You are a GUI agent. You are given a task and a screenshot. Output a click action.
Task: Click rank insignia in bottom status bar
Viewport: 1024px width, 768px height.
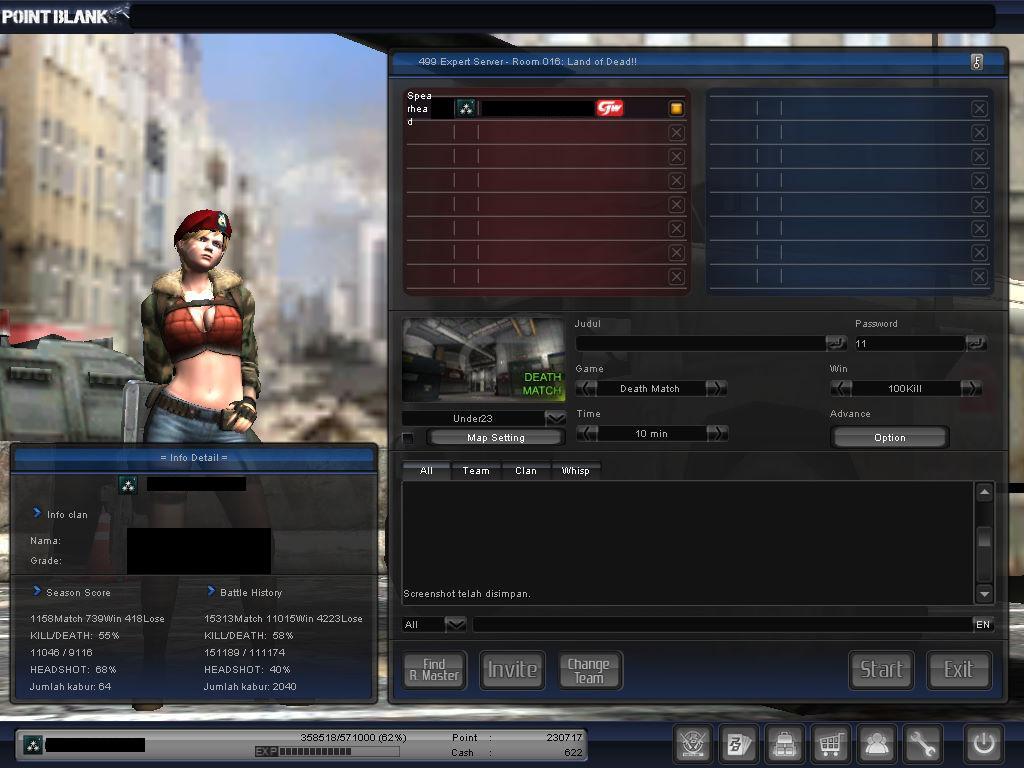point(33,744)
